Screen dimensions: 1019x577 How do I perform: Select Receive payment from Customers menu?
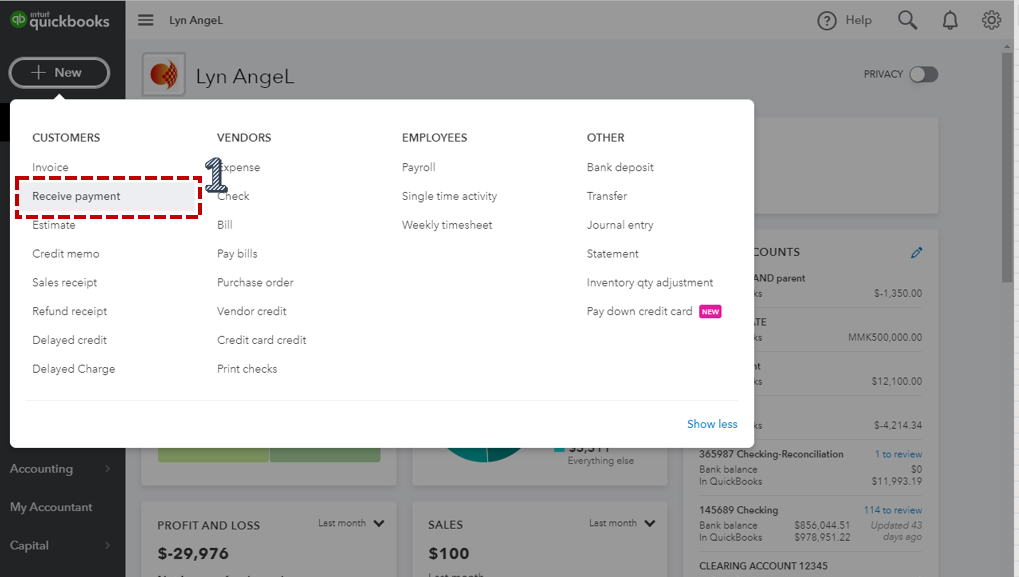pyautogui.click(x=76, y=197)
